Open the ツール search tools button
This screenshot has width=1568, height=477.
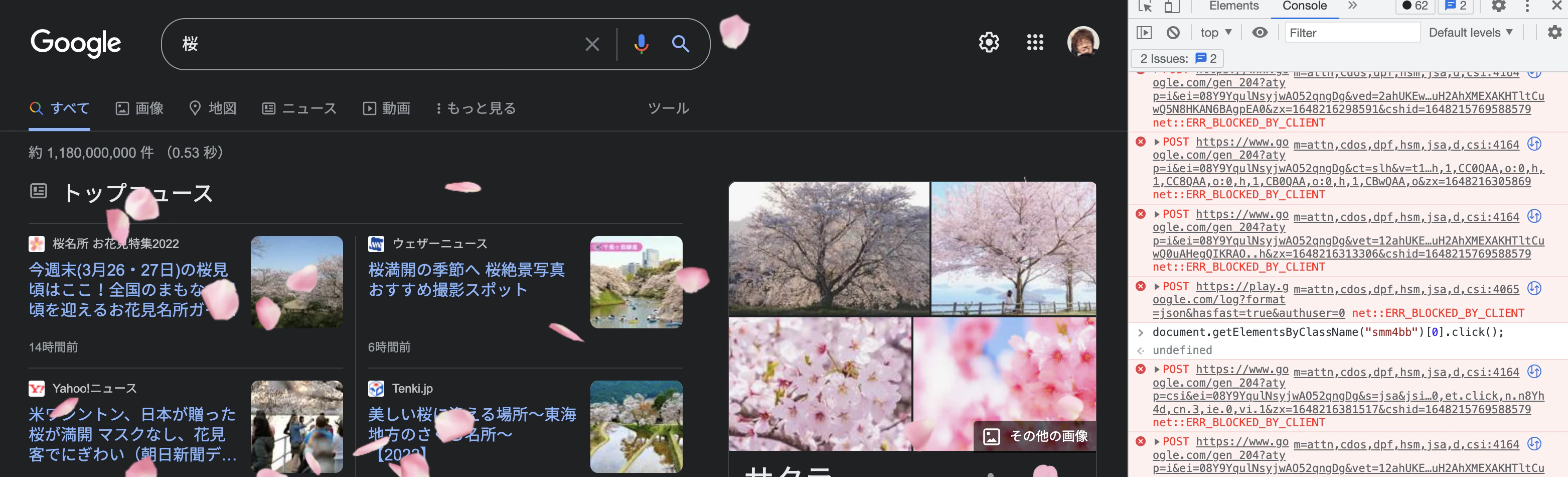(x=668, y=108)
